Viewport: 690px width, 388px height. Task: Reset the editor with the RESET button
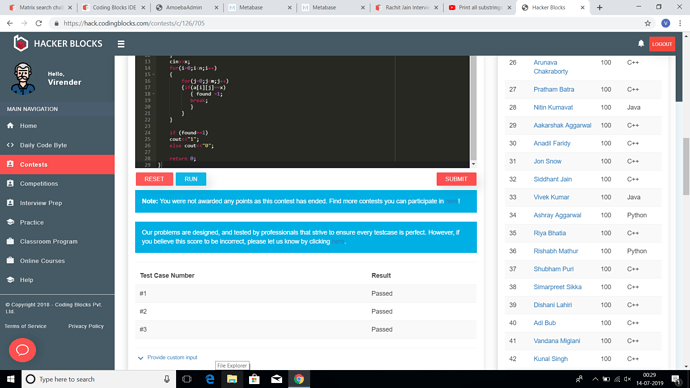[154, 179]
